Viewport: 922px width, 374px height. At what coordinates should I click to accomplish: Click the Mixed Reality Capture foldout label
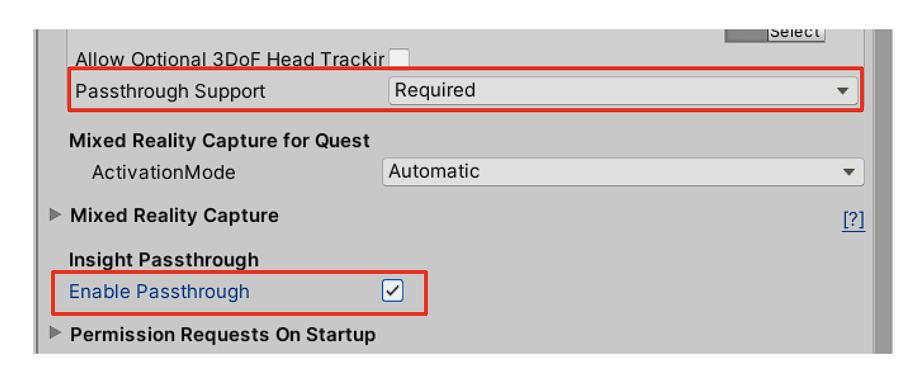[x=174, y=215]
